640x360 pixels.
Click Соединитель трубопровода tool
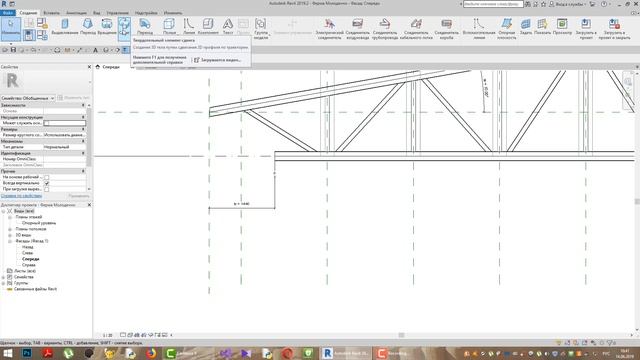[x=384, y=29]
